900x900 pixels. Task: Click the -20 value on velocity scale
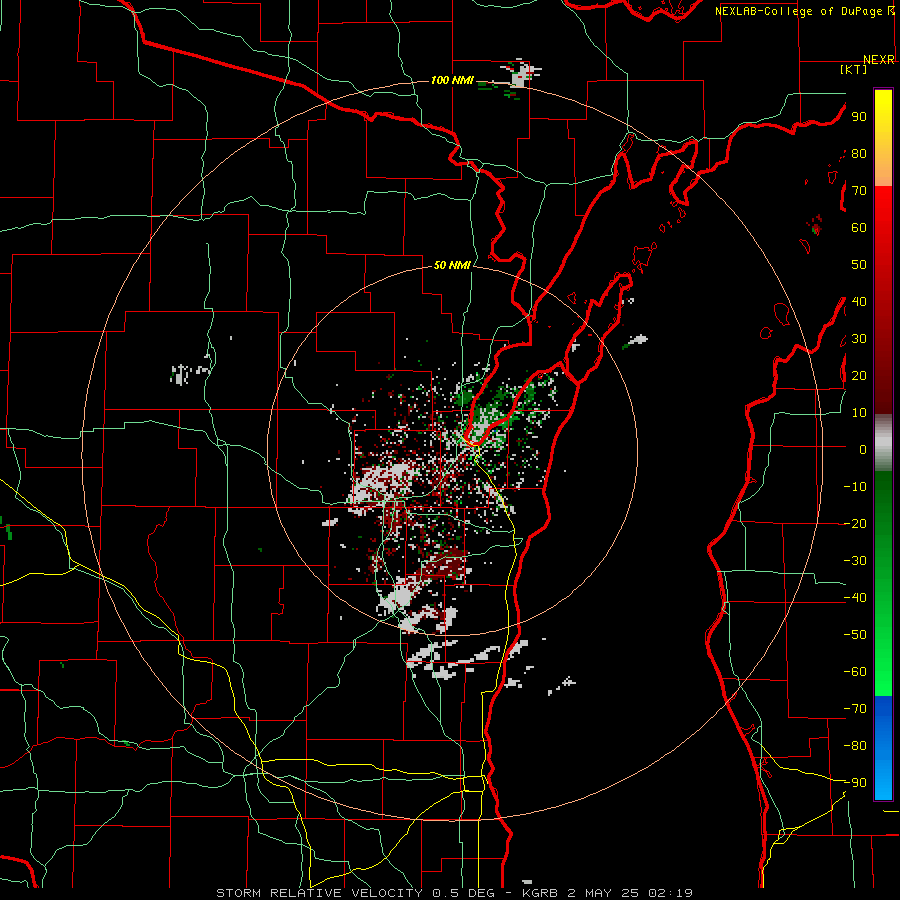(x=855, y=524)
